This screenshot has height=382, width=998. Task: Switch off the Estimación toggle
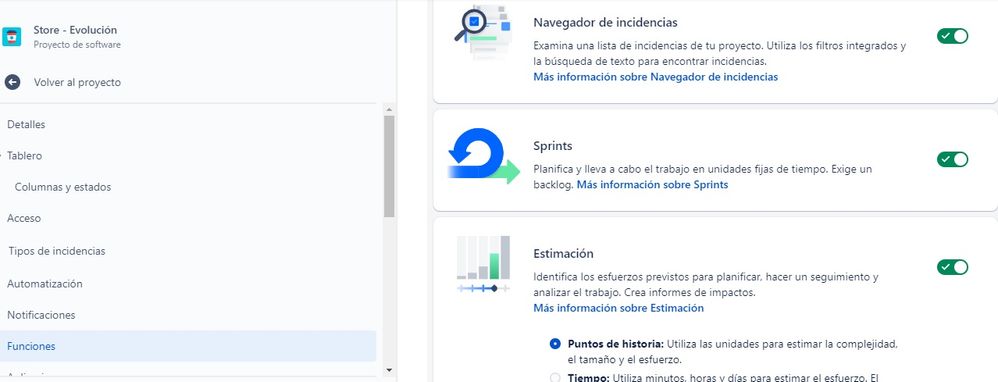(952, 267)
